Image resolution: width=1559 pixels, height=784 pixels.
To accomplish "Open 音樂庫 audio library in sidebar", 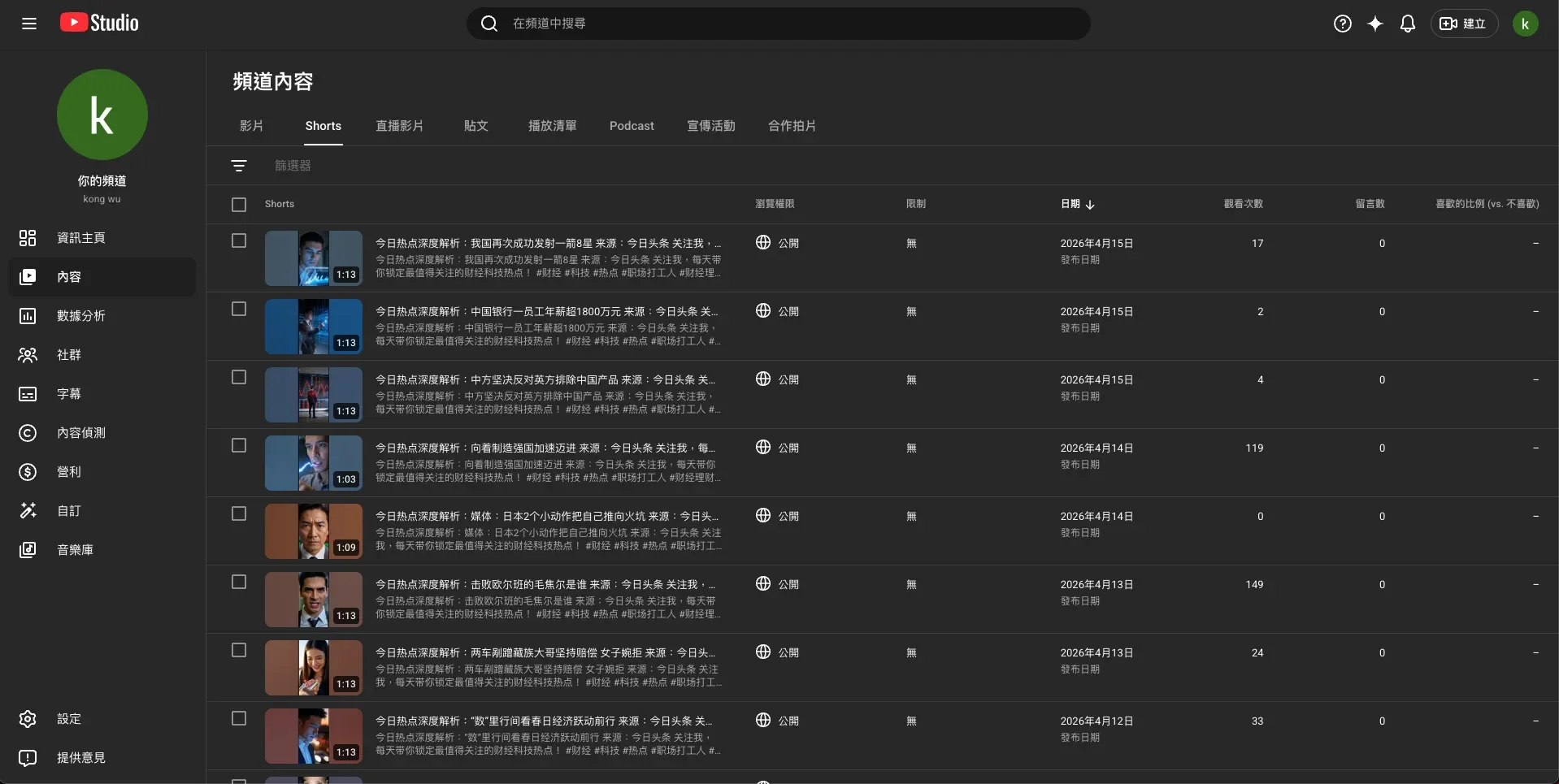I will tap(102, 550).
